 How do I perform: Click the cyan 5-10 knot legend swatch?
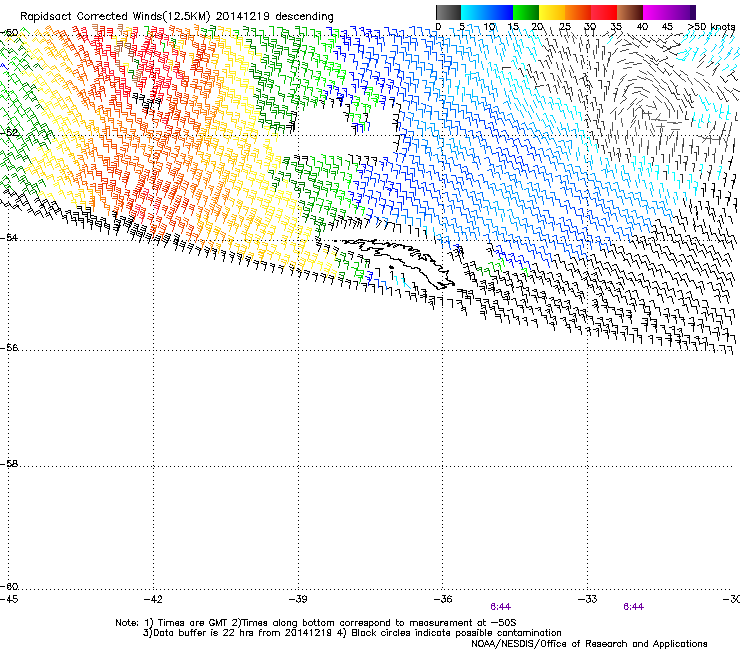click(474, 12)
